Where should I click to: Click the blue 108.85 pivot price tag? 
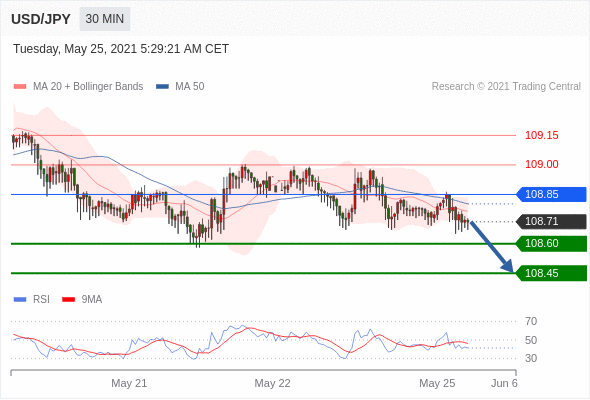pos(551,195)
